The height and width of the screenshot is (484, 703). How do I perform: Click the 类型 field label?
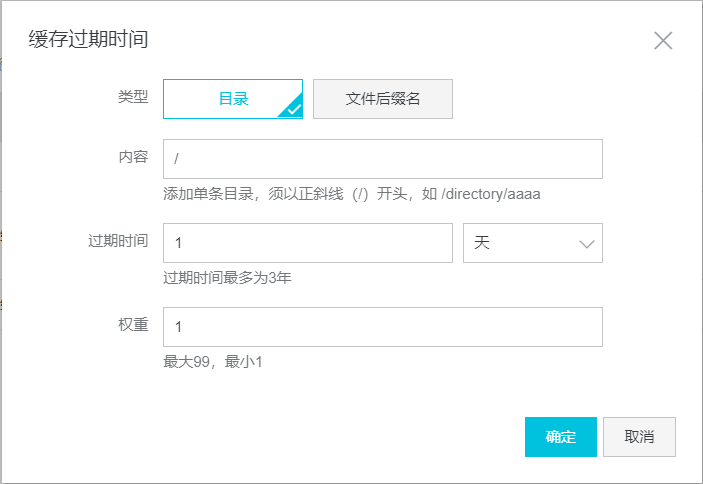133,98
